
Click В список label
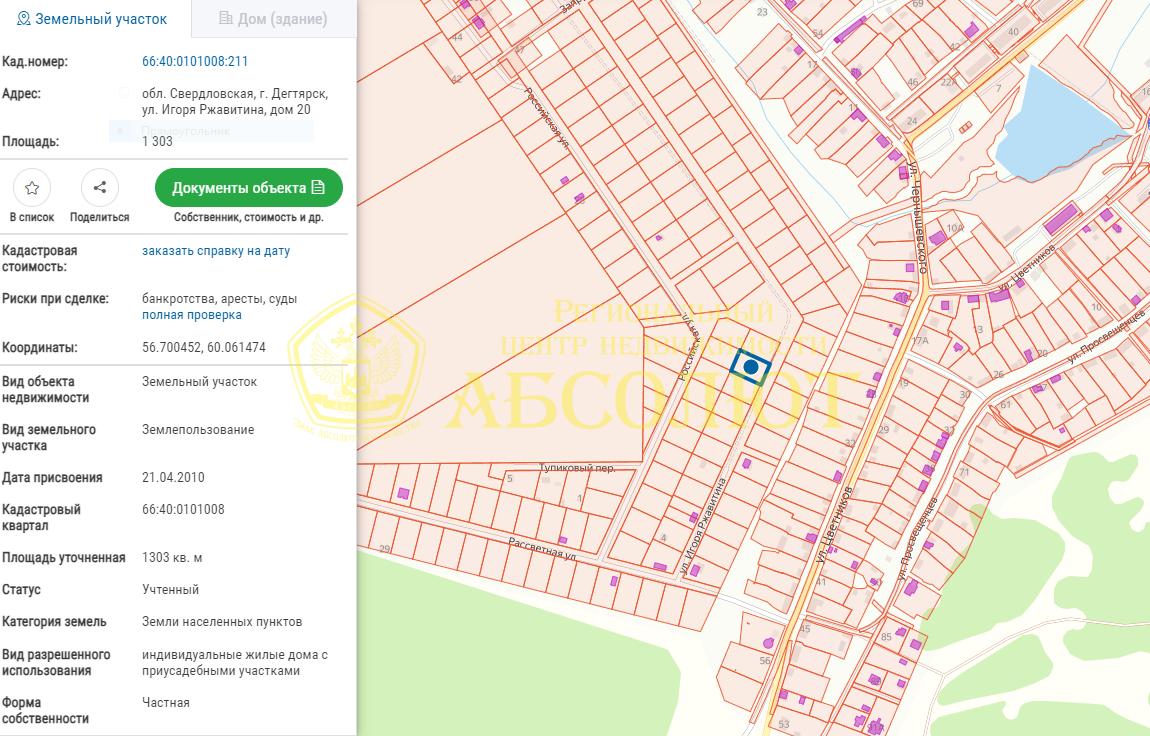(x=32, y=218)
